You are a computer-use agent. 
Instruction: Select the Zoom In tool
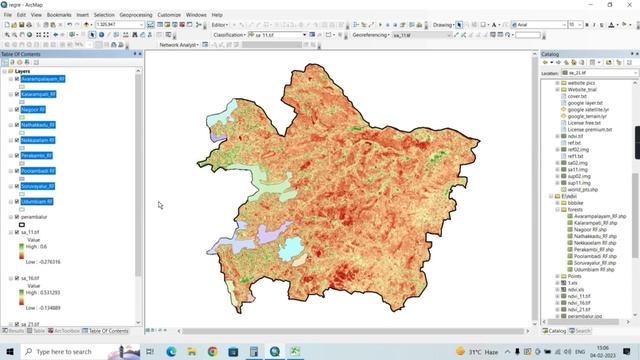[7, 35]
